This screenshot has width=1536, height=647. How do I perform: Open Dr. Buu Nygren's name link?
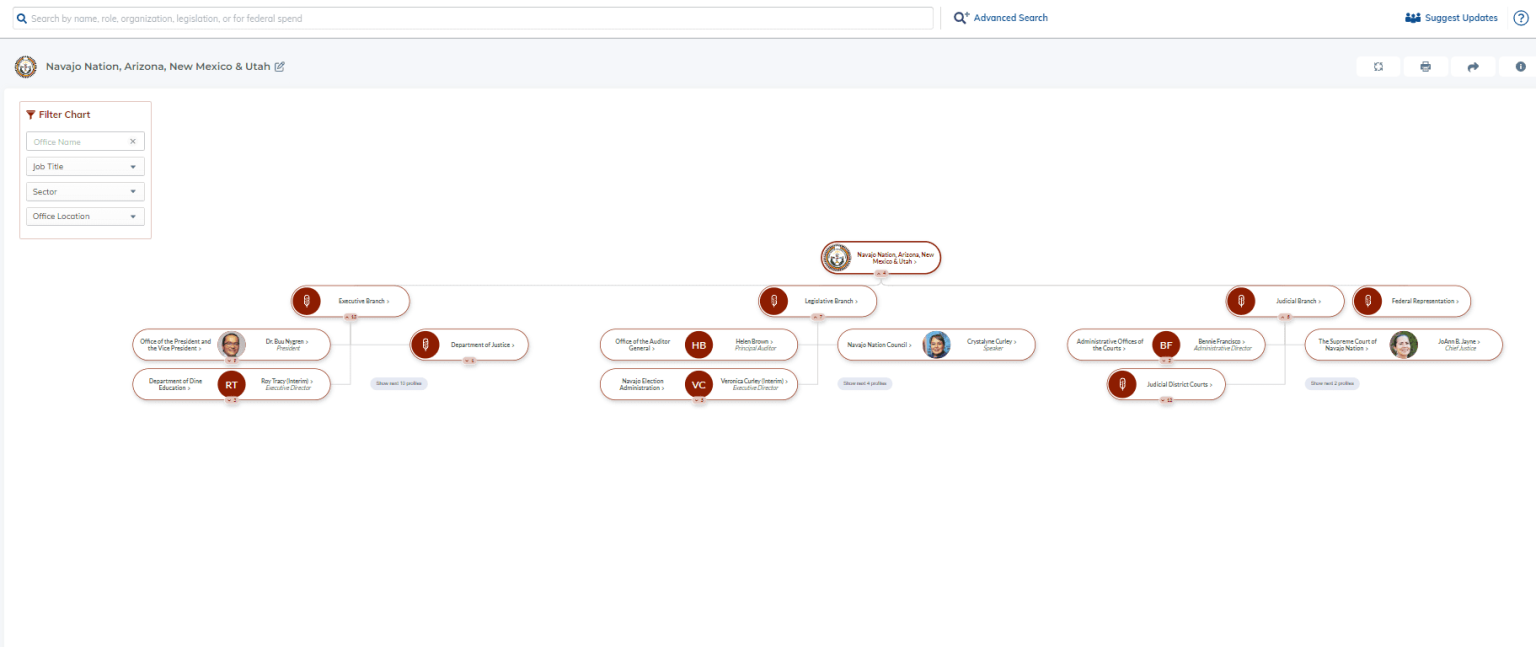coord(287,341)
